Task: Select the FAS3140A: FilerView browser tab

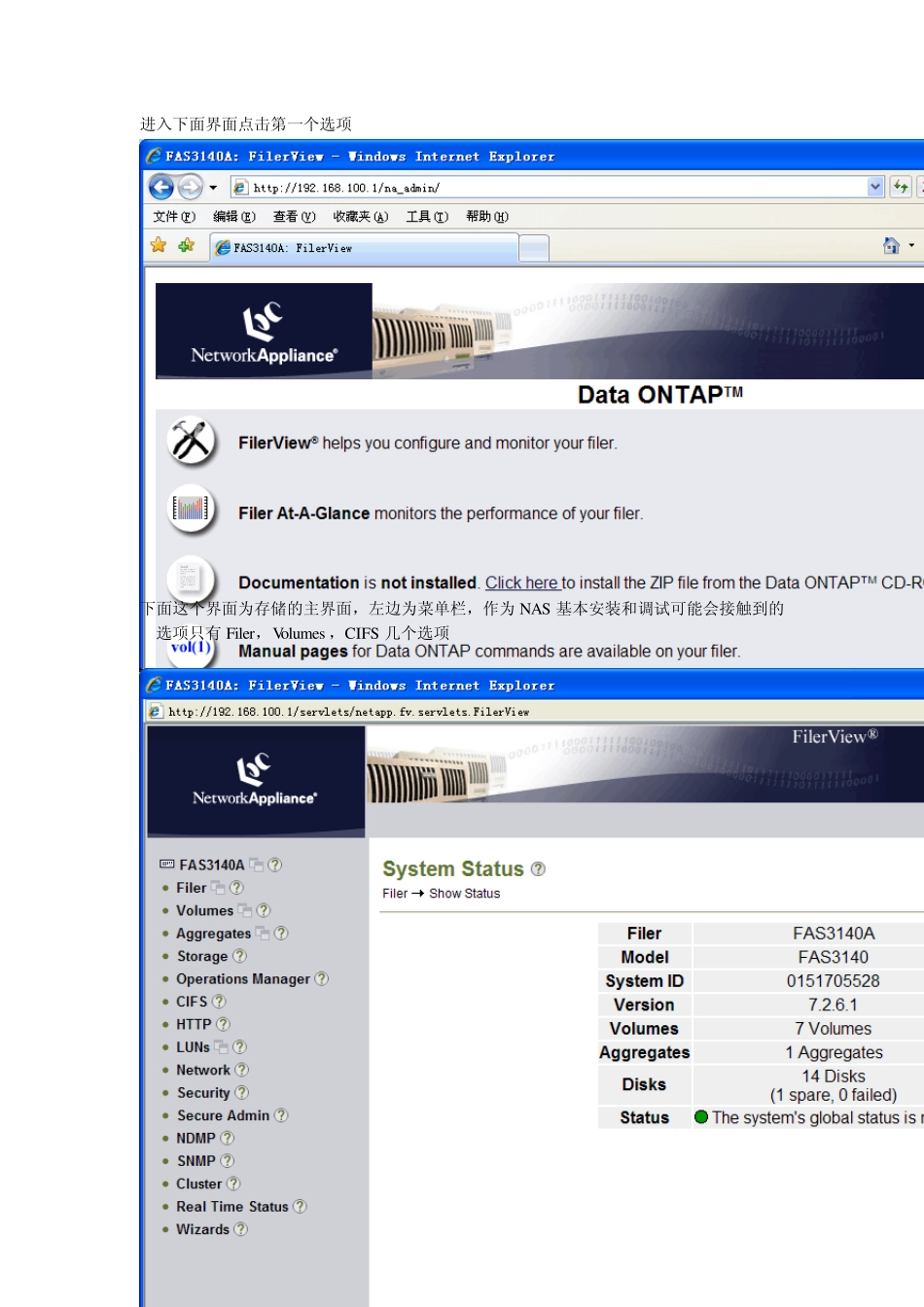Action: click(x=364, y=248)
